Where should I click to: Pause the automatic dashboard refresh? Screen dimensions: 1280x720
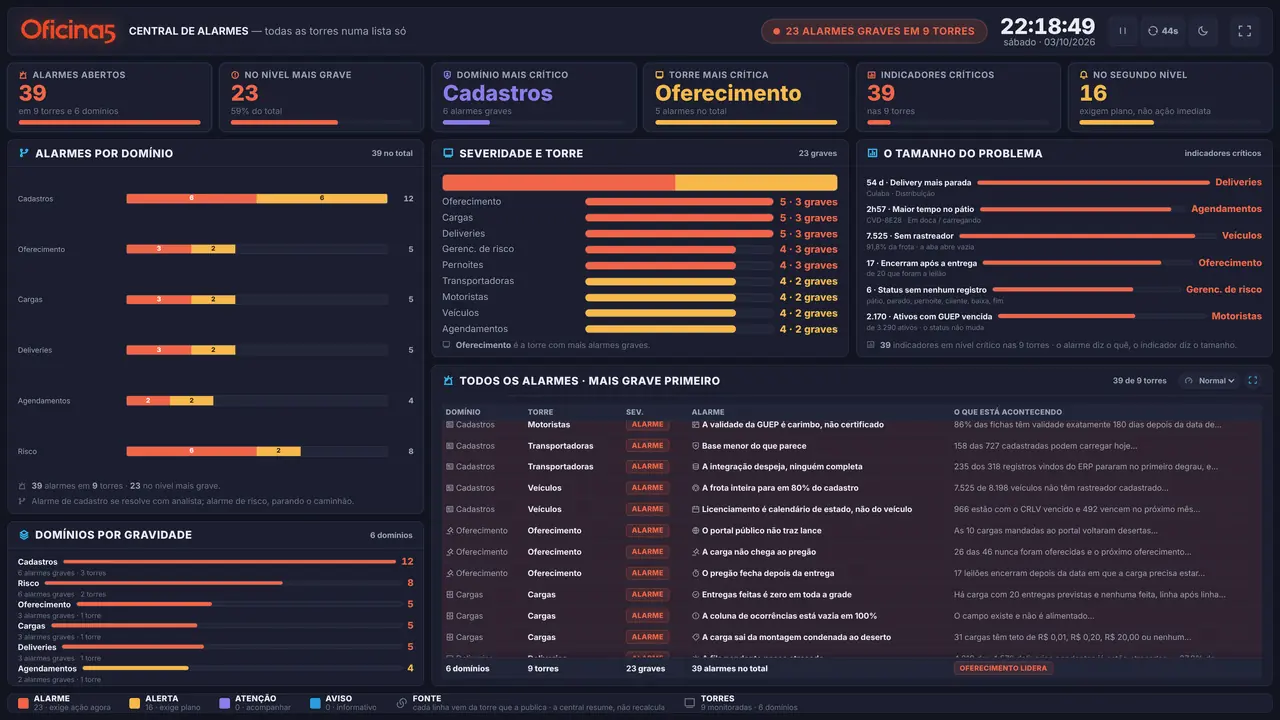pos(1122,31)
